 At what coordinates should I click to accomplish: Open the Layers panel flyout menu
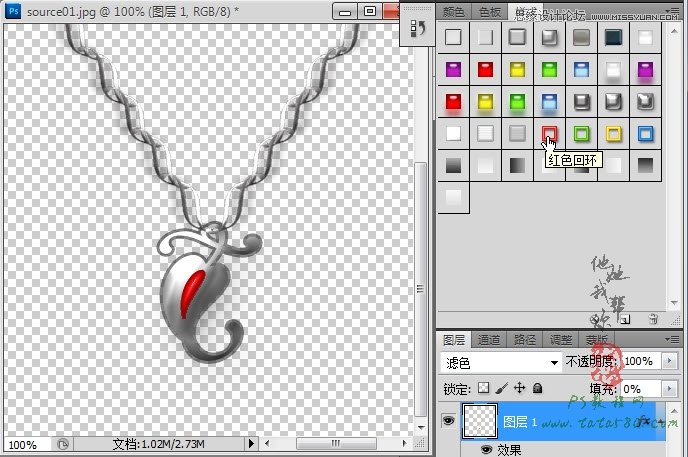tap(673, 339)
